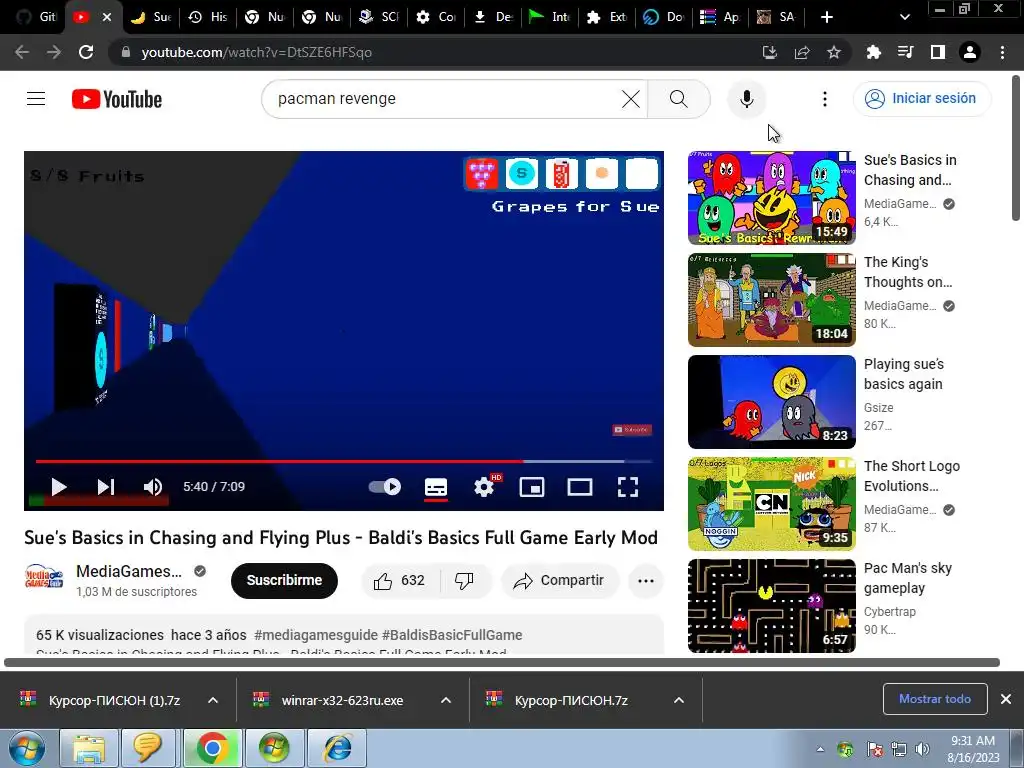Open the Chrome extensions puzzle icon

click(x=873, y=52)
